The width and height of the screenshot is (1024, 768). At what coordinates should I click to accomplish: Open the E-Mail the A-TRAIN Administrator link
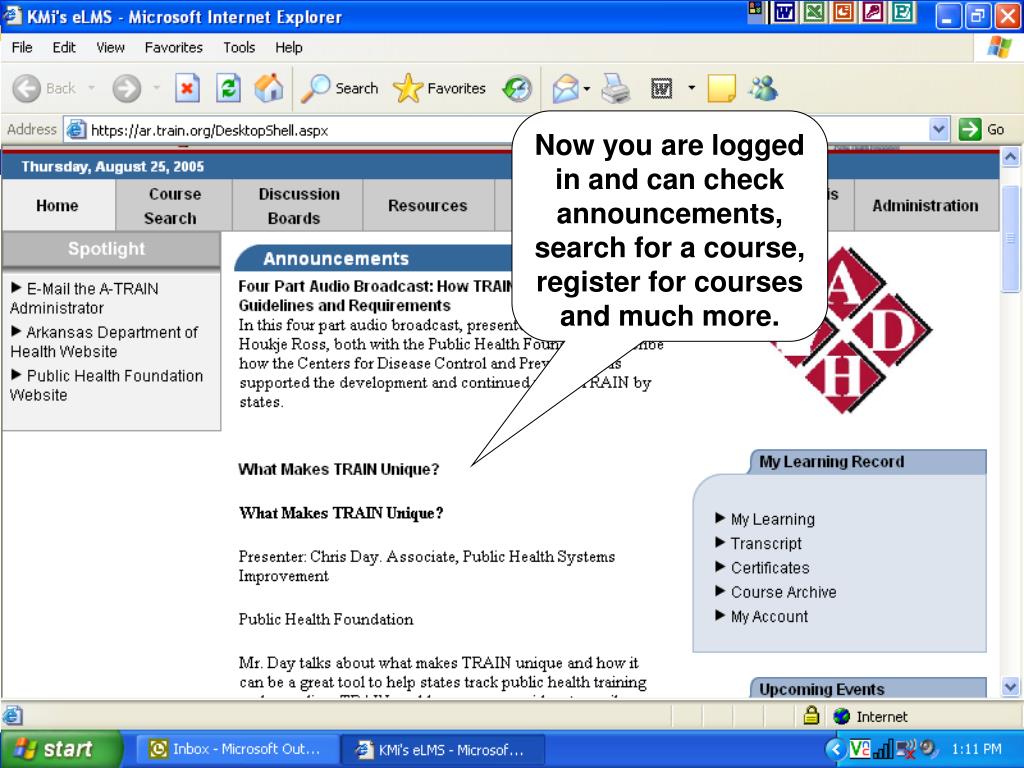84,298
